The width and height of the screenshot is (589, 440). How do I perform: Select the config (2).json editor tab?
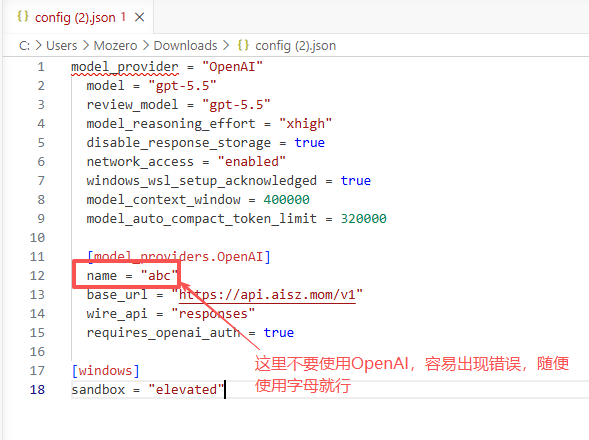tap(78, 17)
